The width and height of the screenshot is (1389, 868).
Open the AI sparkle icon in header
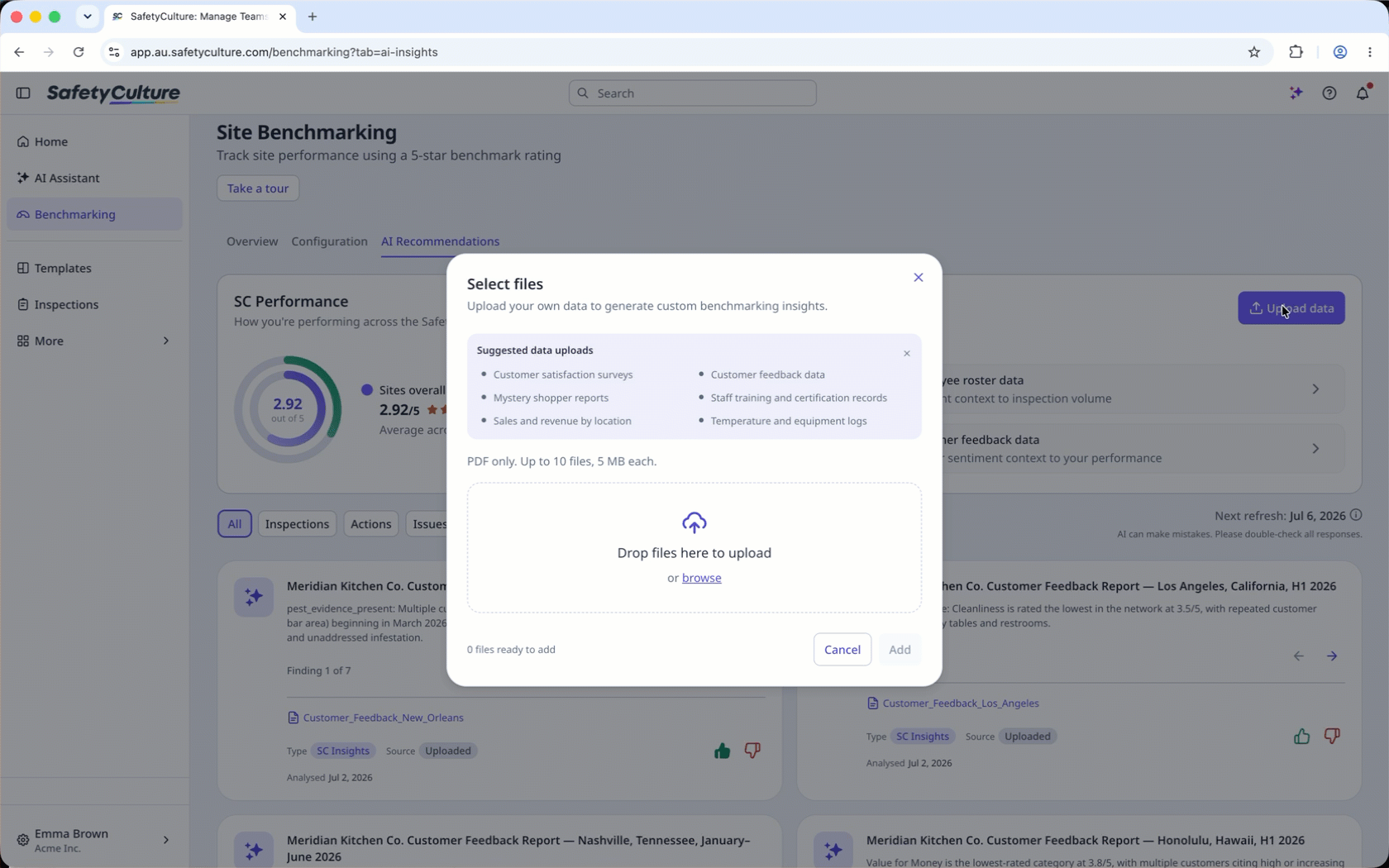(1296, 93)
